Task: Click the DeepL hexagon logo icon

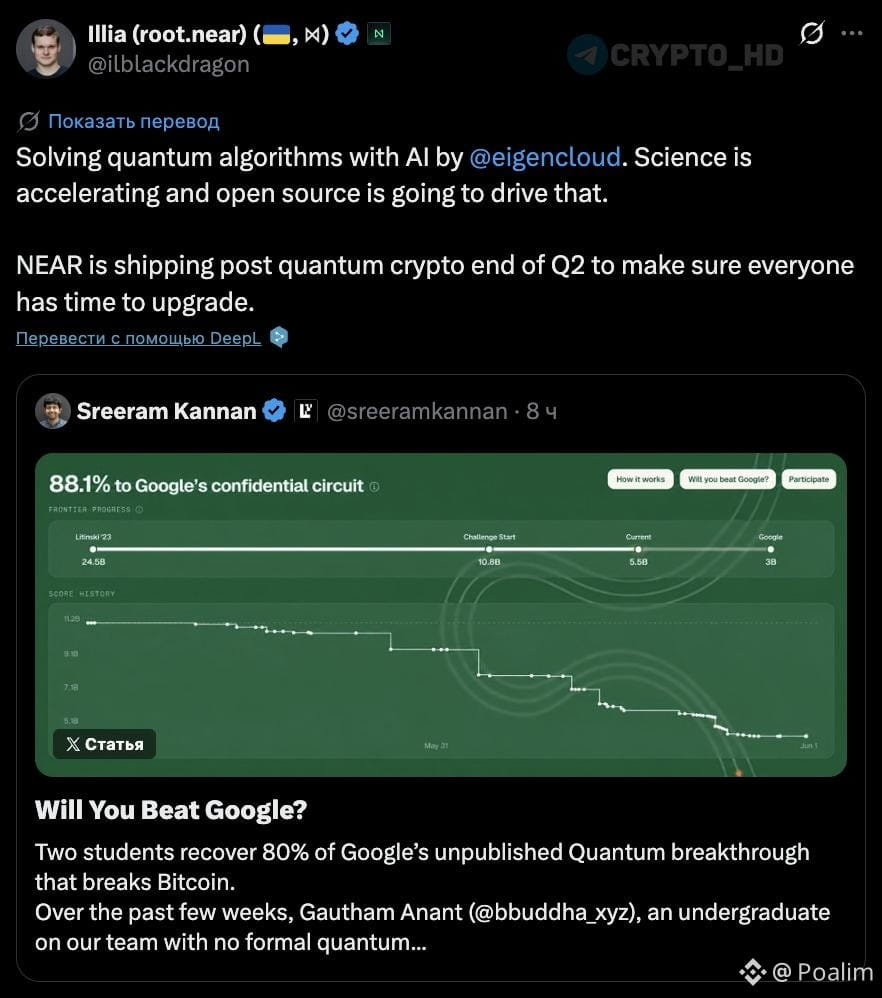Action: tap(279, 337)
